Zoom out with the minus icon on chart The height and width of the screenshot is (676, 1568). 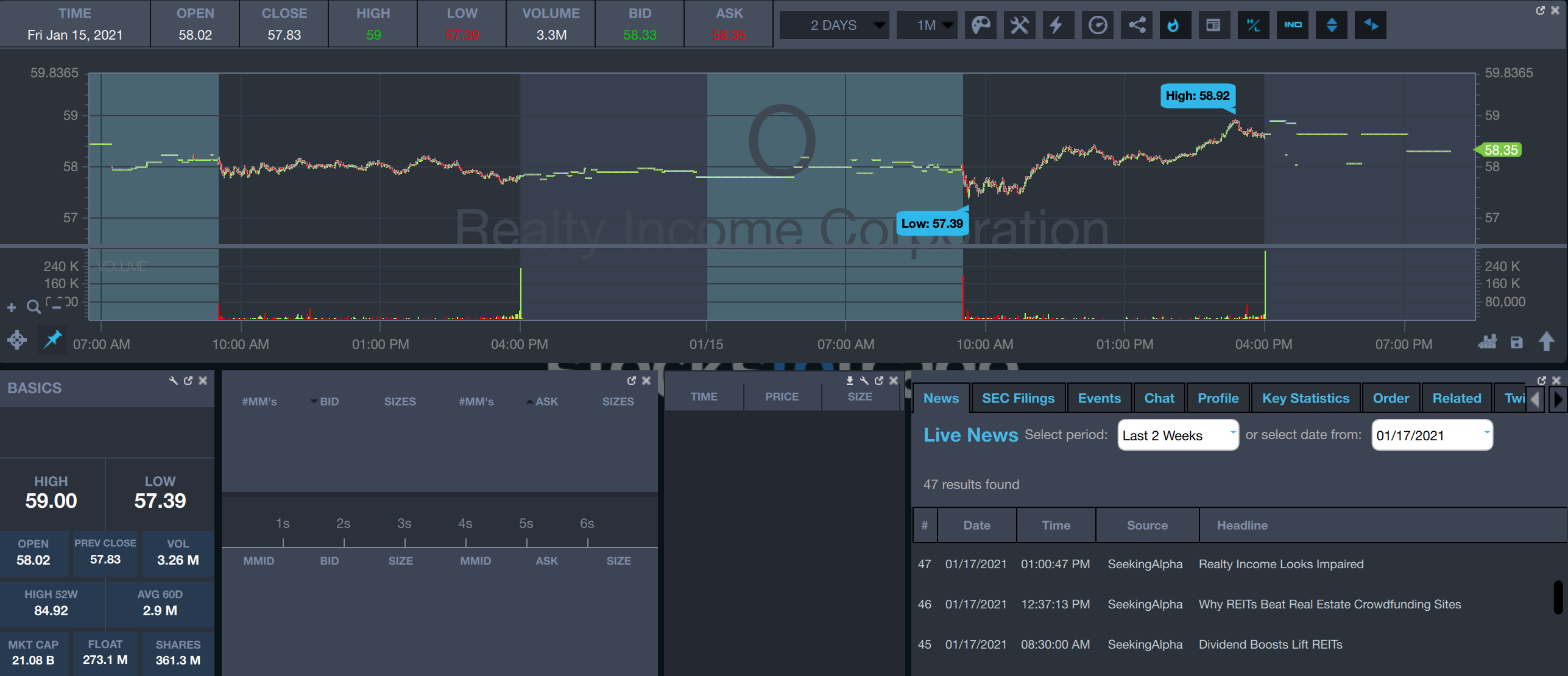[56, 308]
